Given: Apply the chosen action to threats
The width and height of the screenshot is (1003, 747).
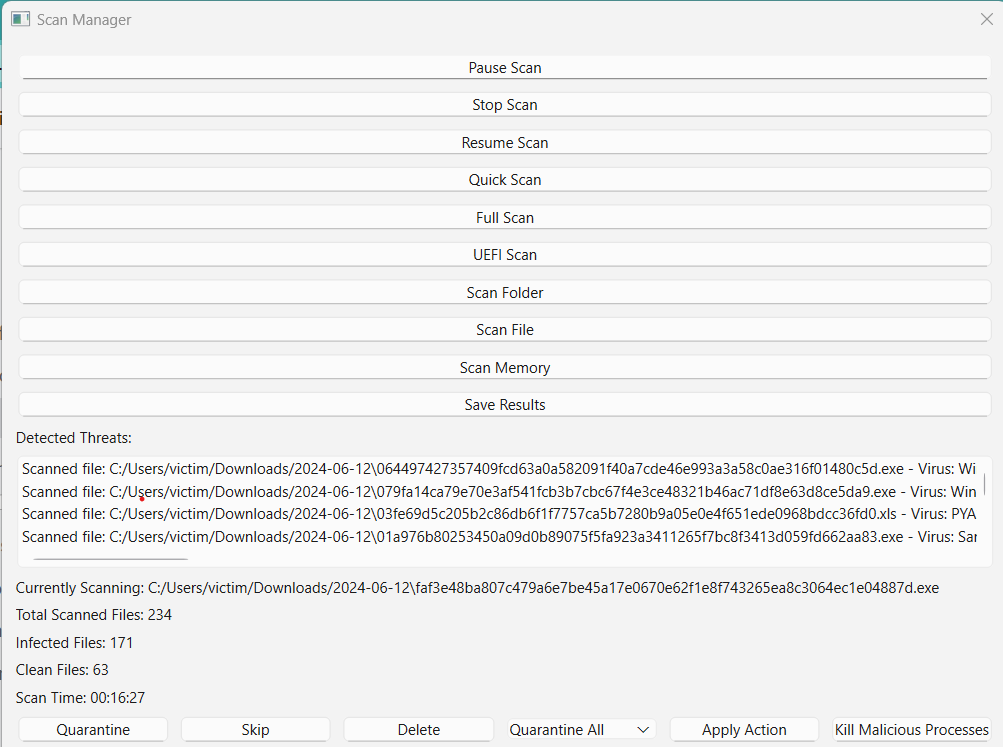Looking at the screenshot, I should [x=743, y=729].
